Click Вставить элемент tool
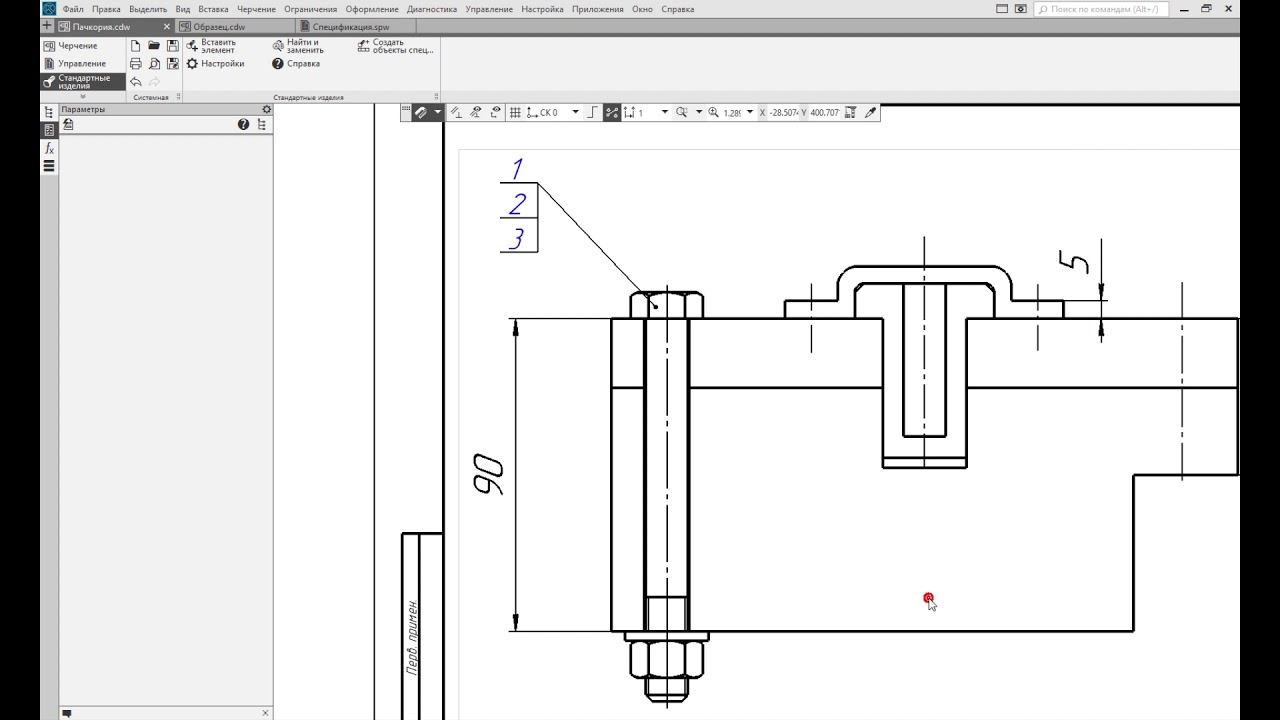 pyautogui.click(x=211, y=46)
